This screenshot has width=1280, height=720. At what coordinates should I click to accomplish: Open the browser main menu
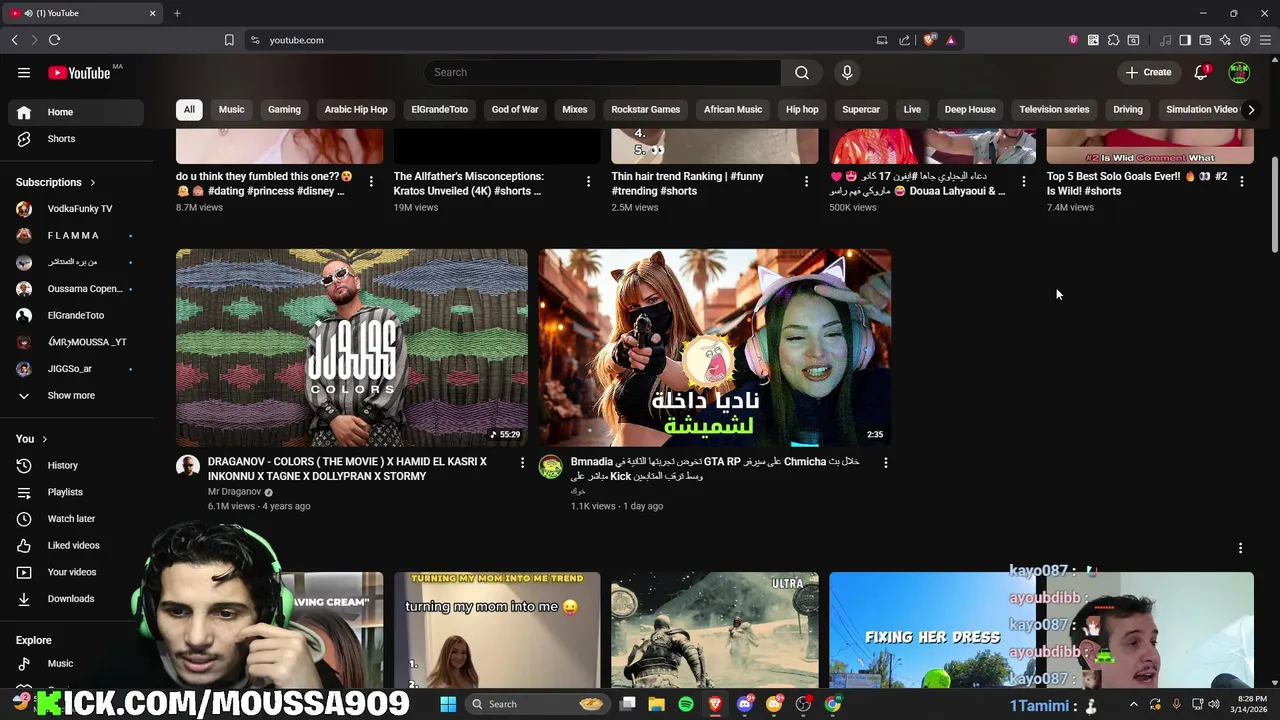[1265, 40]
